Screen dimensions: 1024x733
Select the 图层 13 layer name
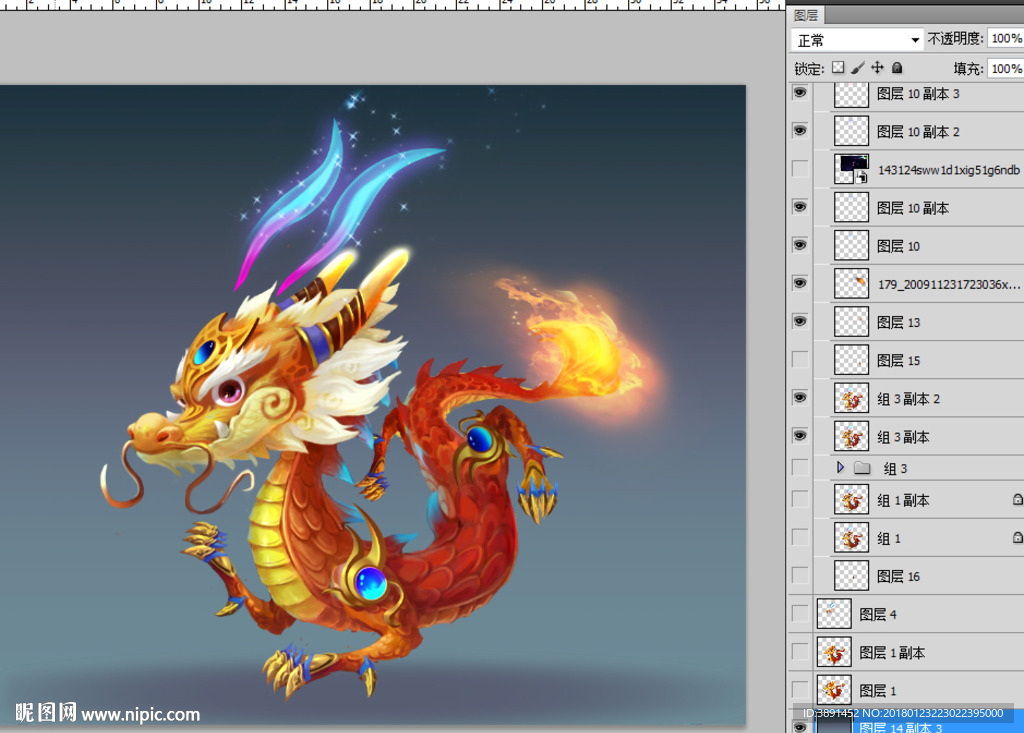[x=898, y=322]
